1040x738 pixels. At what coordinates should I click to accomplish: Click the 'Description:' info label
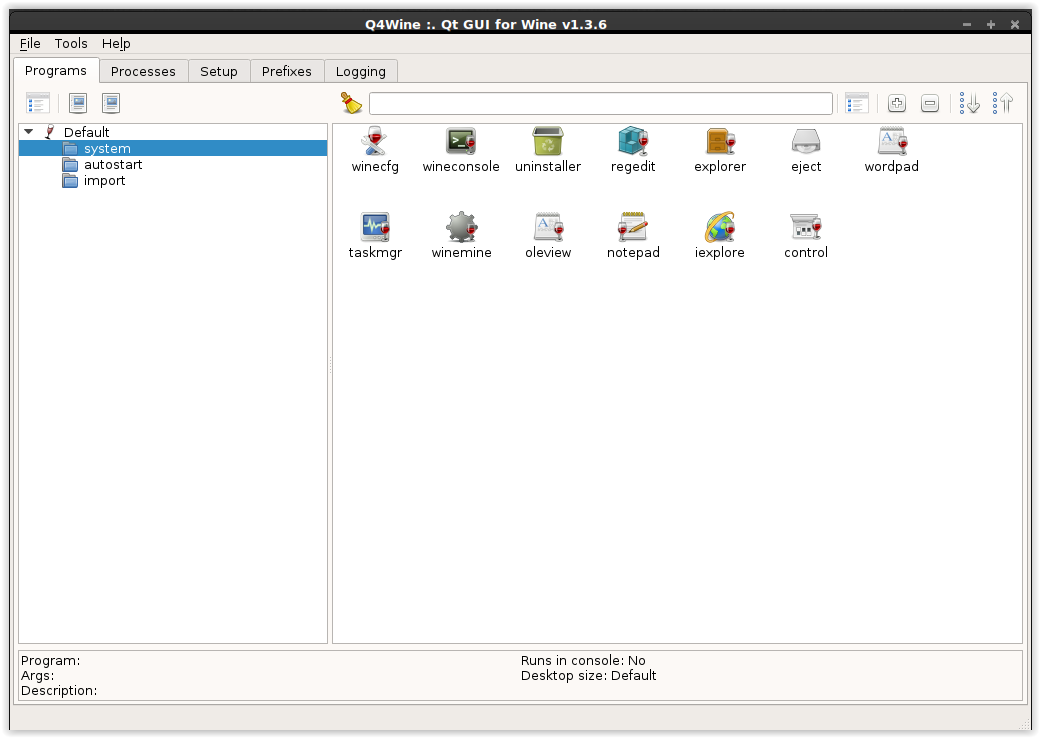tap(59, 691)
